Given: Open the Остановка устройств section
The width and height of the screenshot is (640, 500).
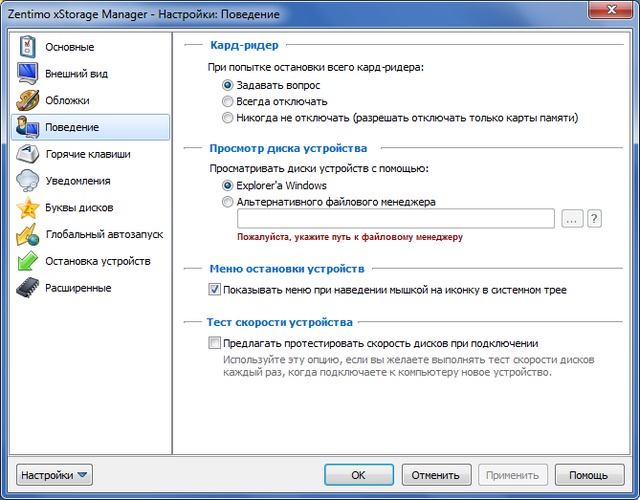Looking at the screenshot, I should pyautogui.click(x=90, y=261).
